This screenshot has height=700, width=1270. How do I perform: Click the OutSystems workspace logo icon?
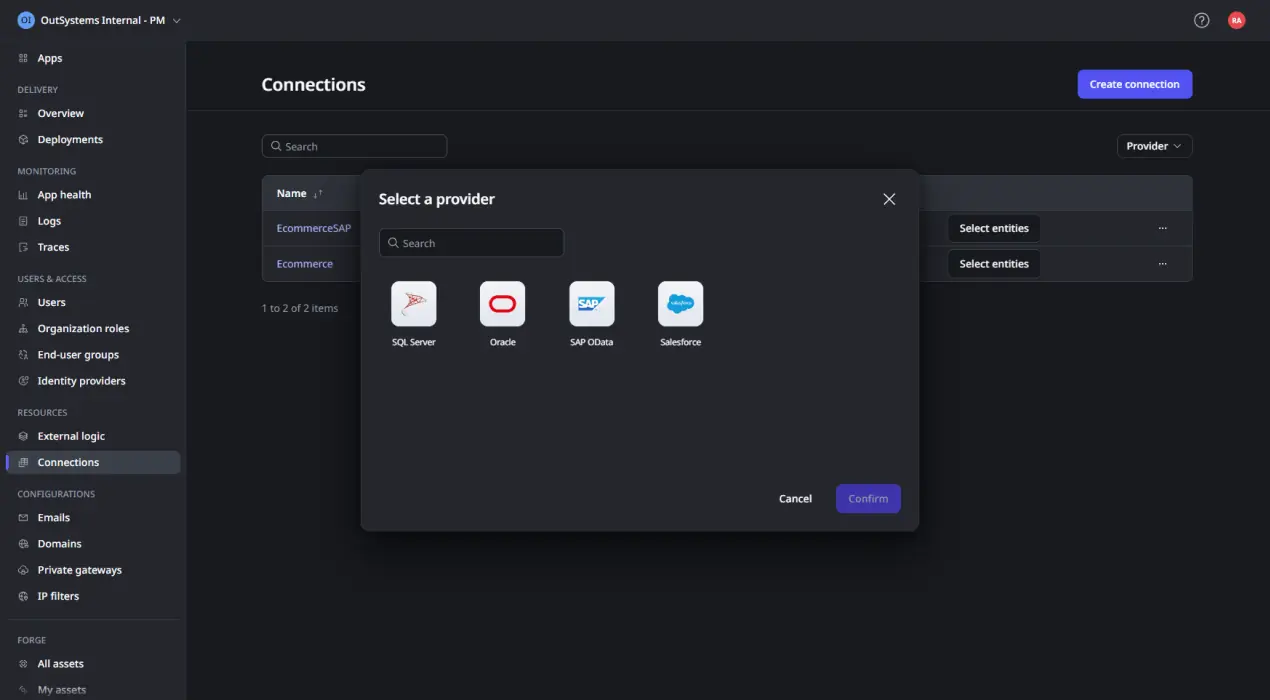[x=25, y=19]
